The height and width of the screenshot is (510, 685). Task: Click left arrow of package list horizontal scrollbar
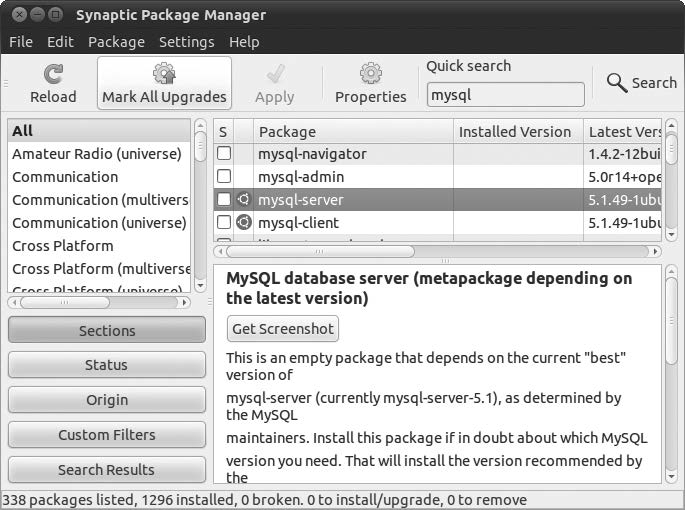click(221, 251)
